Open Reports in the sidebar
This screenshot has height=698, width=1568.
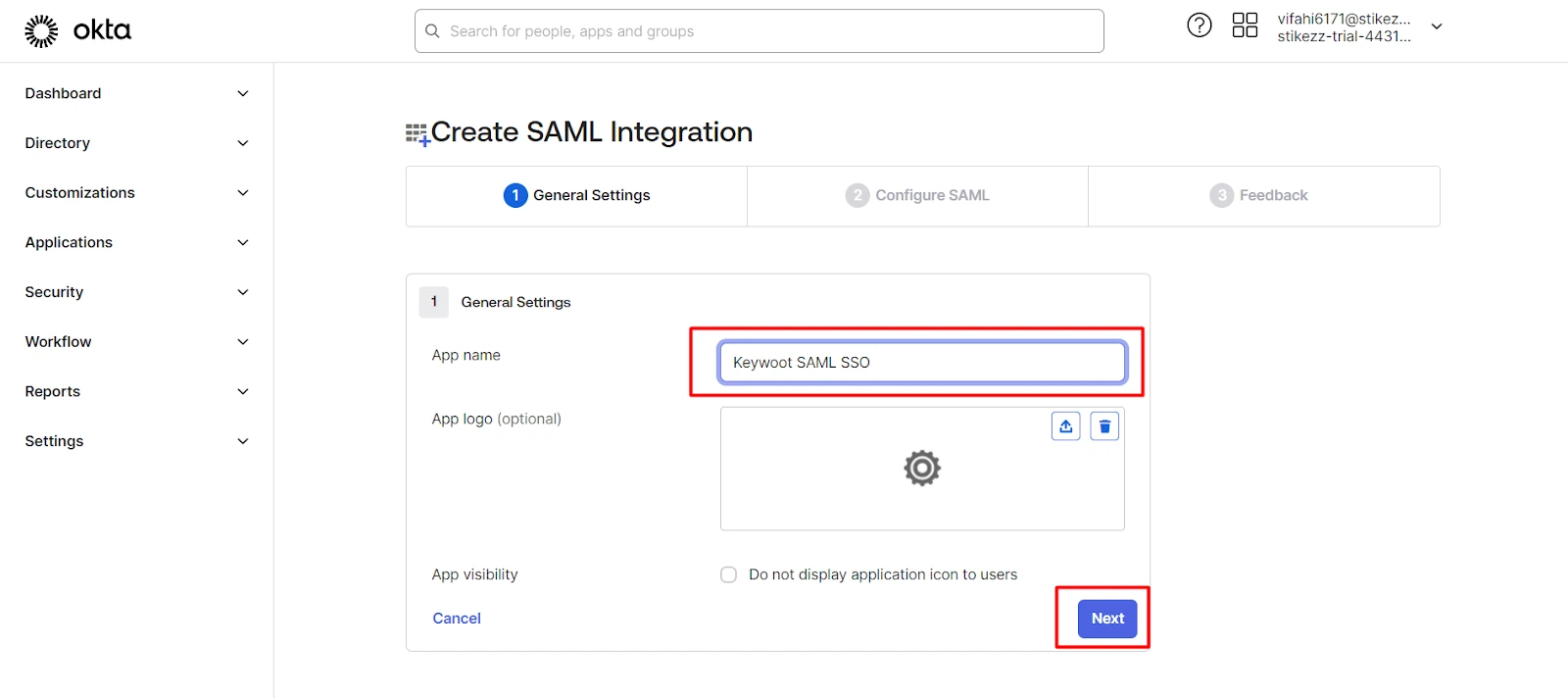(x=52, y=391)
